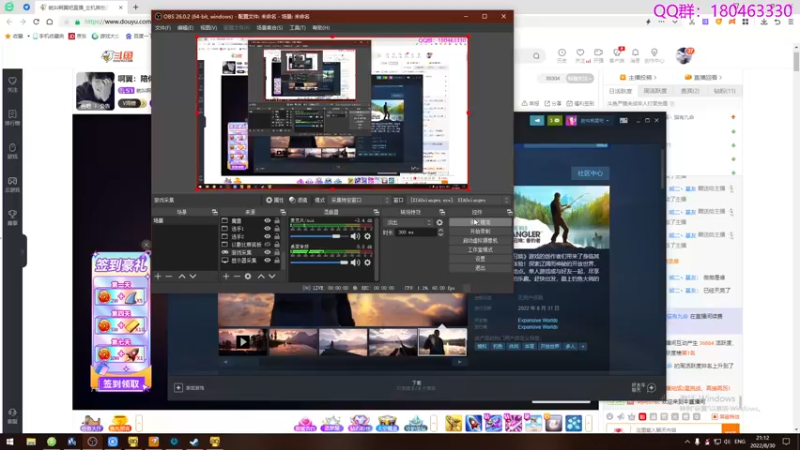Open Filters for the selected OBS source
This screenshot has width=800, height=450.
(298, 200)
